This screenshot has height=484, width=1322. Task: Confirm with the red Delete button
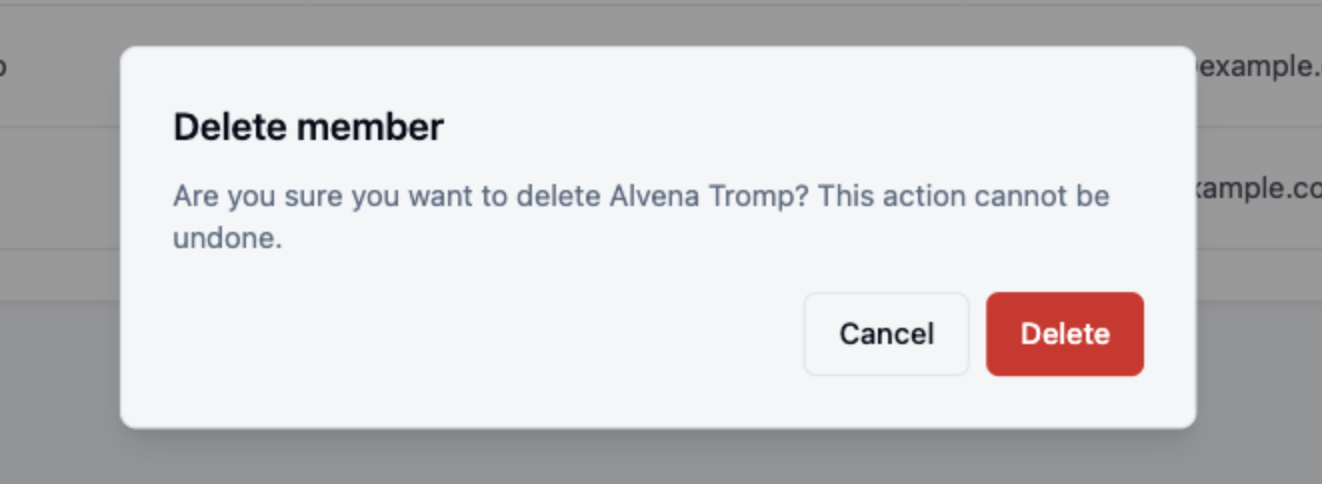[1064, 334]
